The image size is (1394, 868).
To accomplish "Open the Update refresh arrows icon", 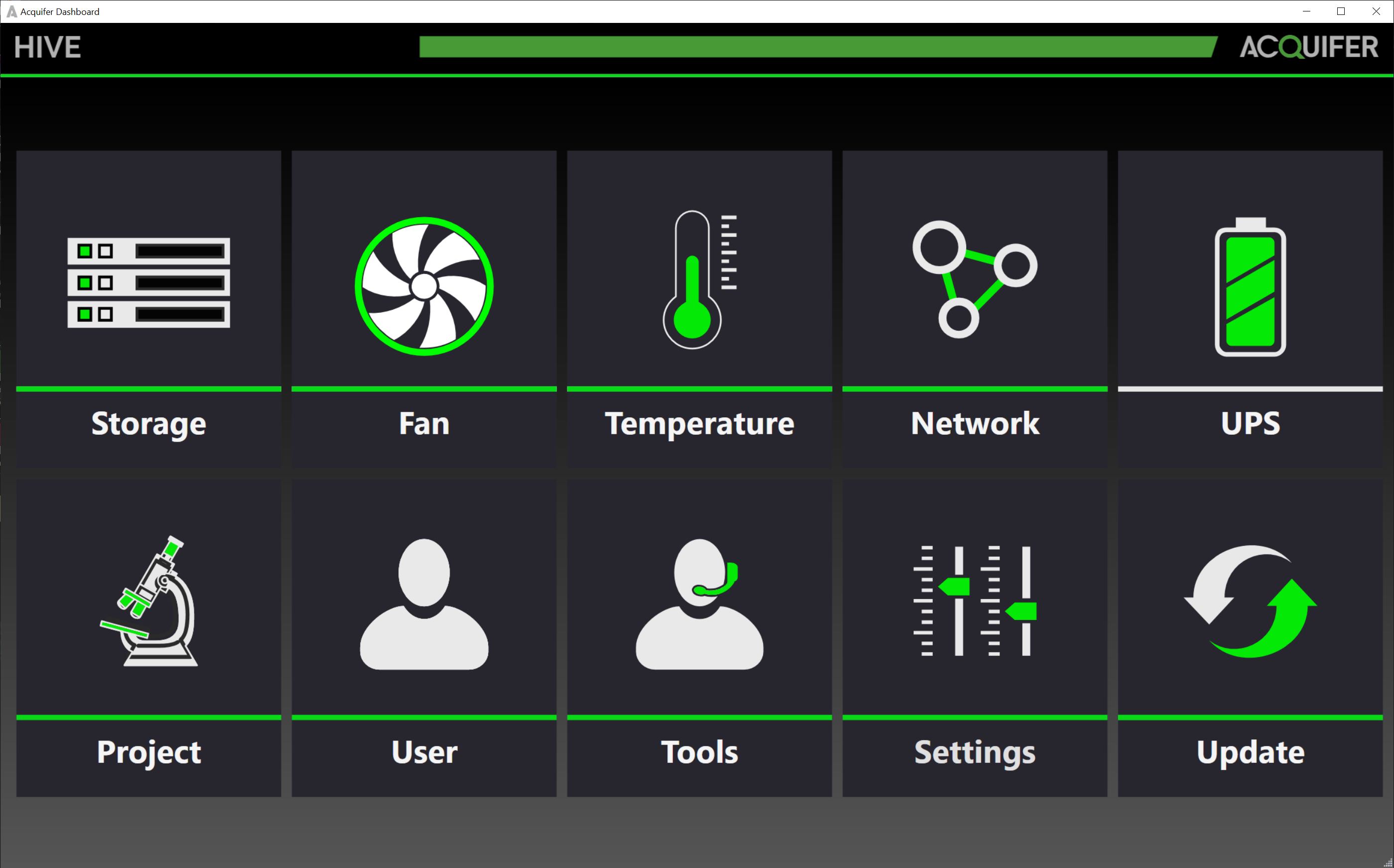I will pos(1251,601).
